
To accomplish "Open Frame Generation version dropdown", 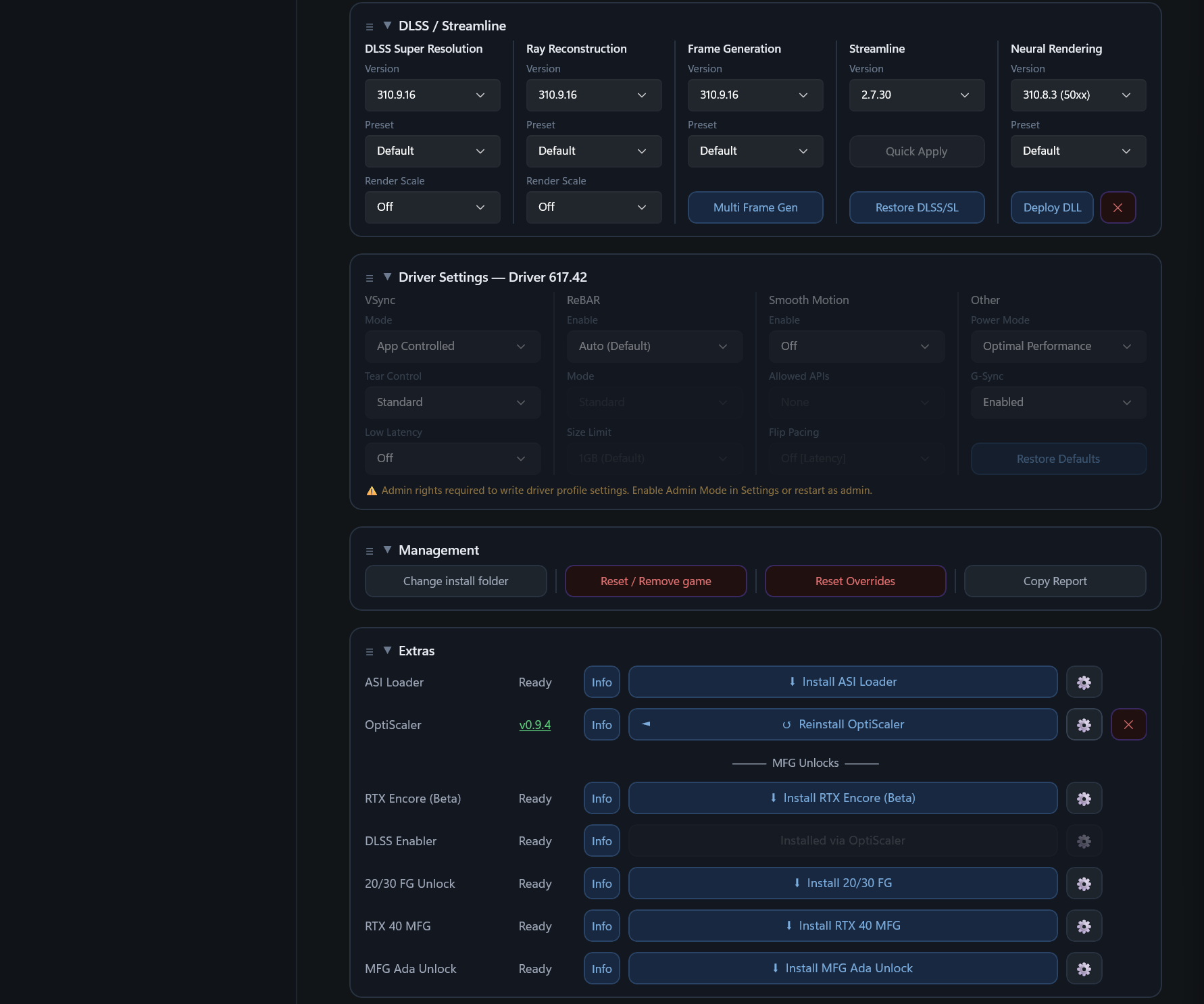I will [755, 95].
